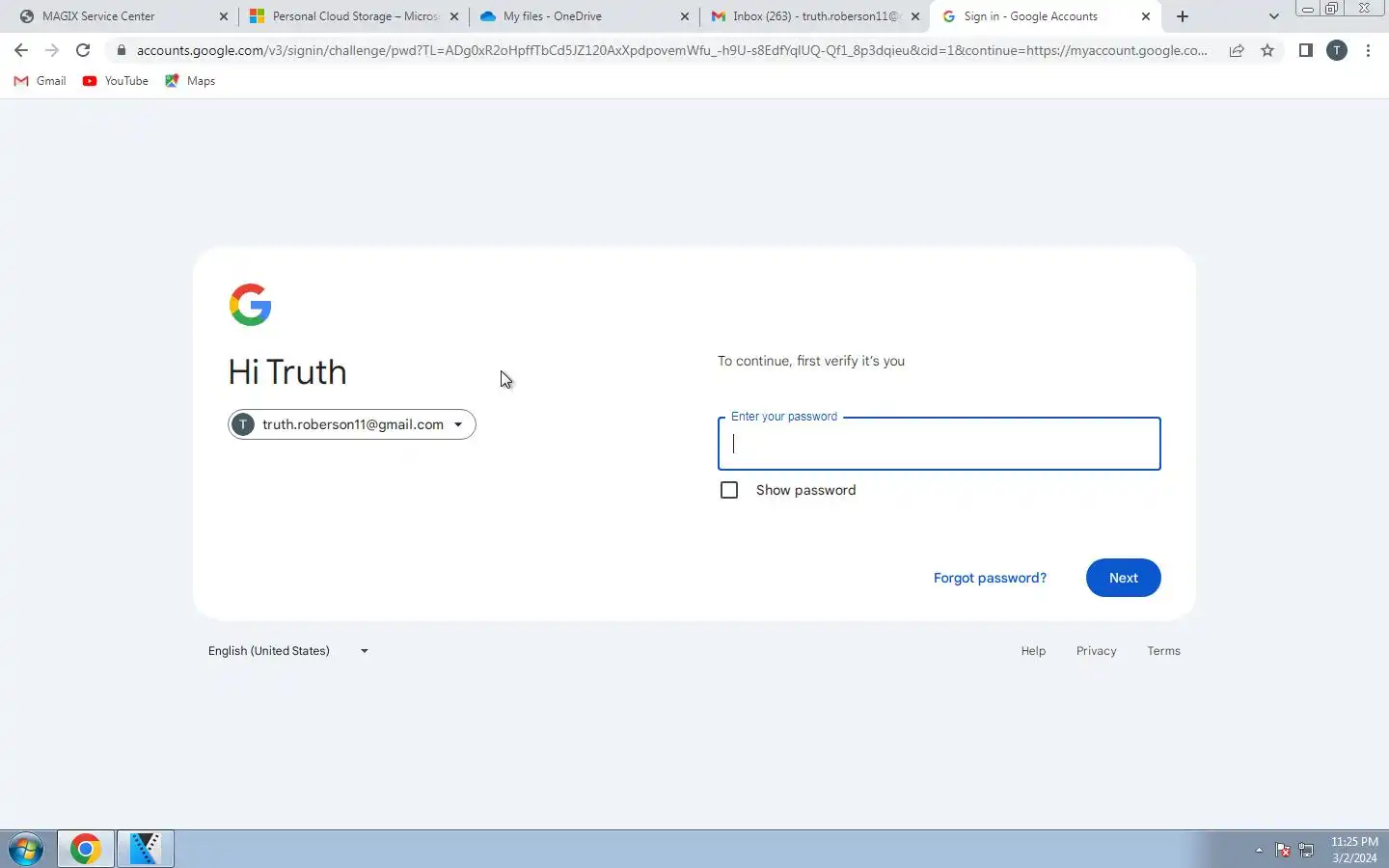Open the Gmail bookmark

40,81
